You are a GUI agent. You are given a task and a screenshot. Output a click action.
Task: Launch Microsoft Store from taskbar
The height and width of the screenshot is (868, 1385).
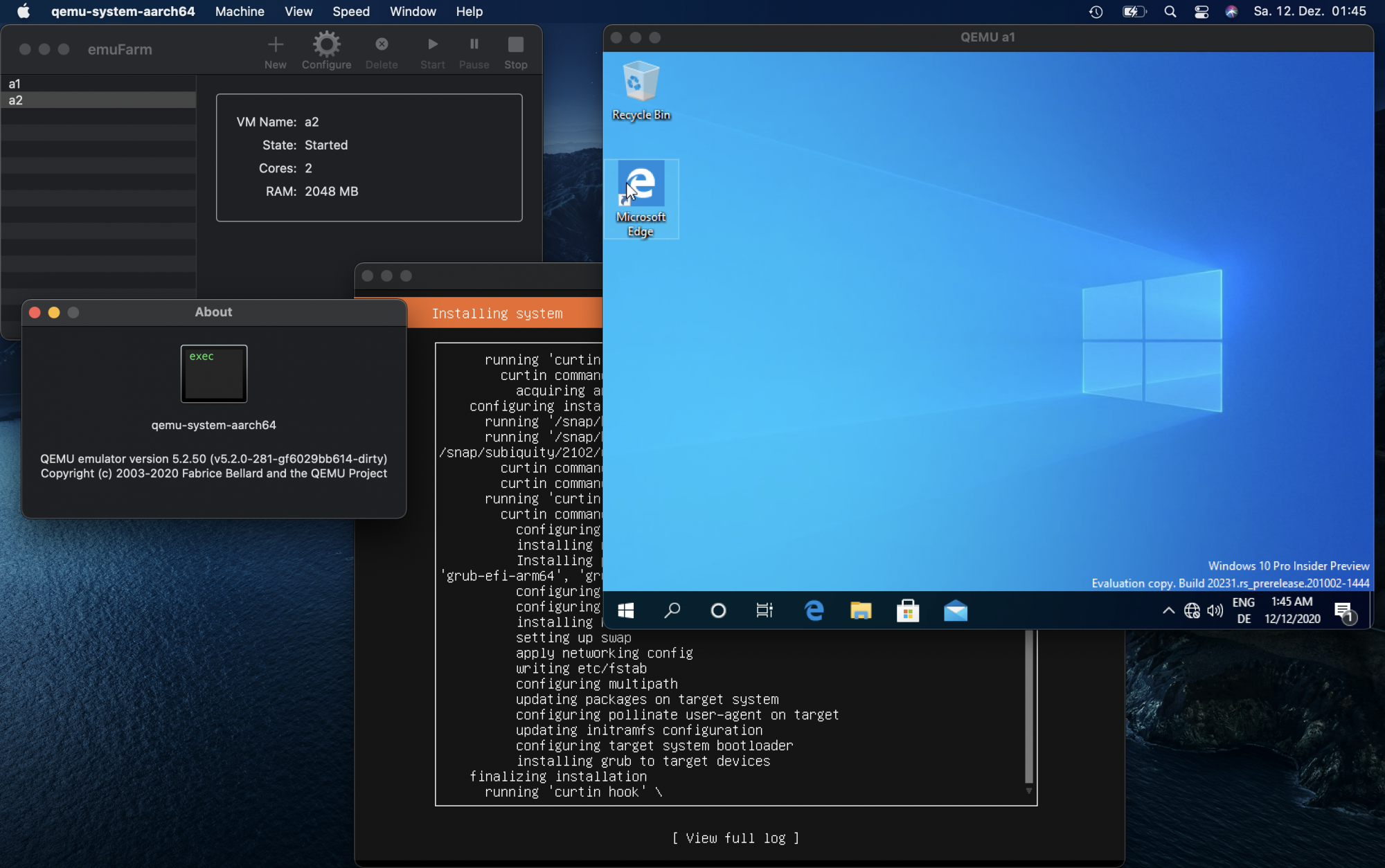[907, 611]
